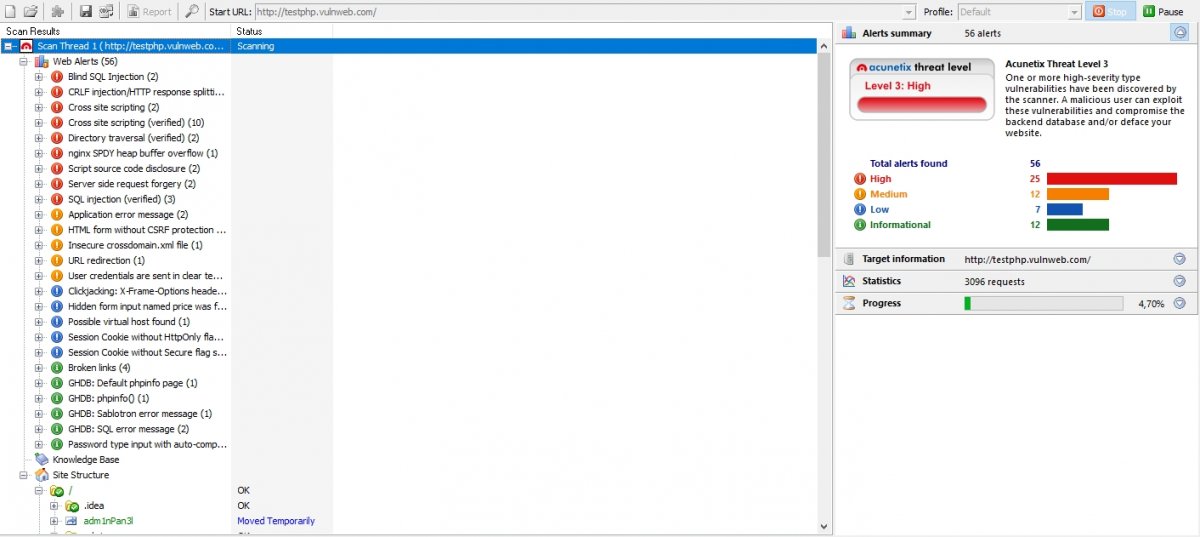Image resolution: width=1200 pixels, height=537 pixels.
Task: Click blue icon beside Session Cookie without Secure
Action: coord(57,353)
